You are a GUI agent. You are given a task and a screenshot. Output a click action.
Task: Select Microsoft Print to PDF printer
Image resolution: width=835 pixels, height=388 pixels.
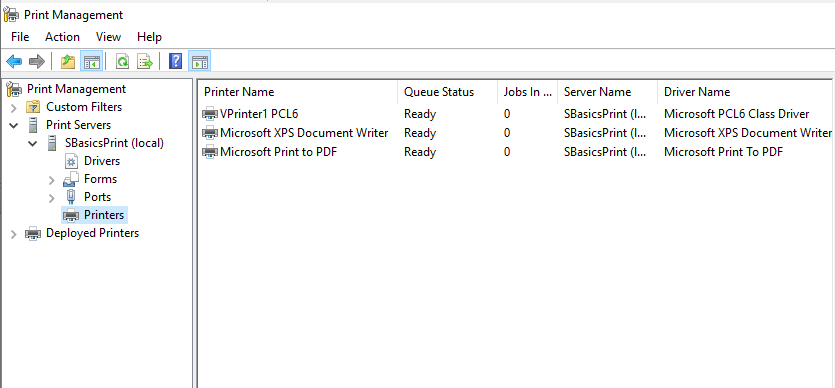(517, 152)
